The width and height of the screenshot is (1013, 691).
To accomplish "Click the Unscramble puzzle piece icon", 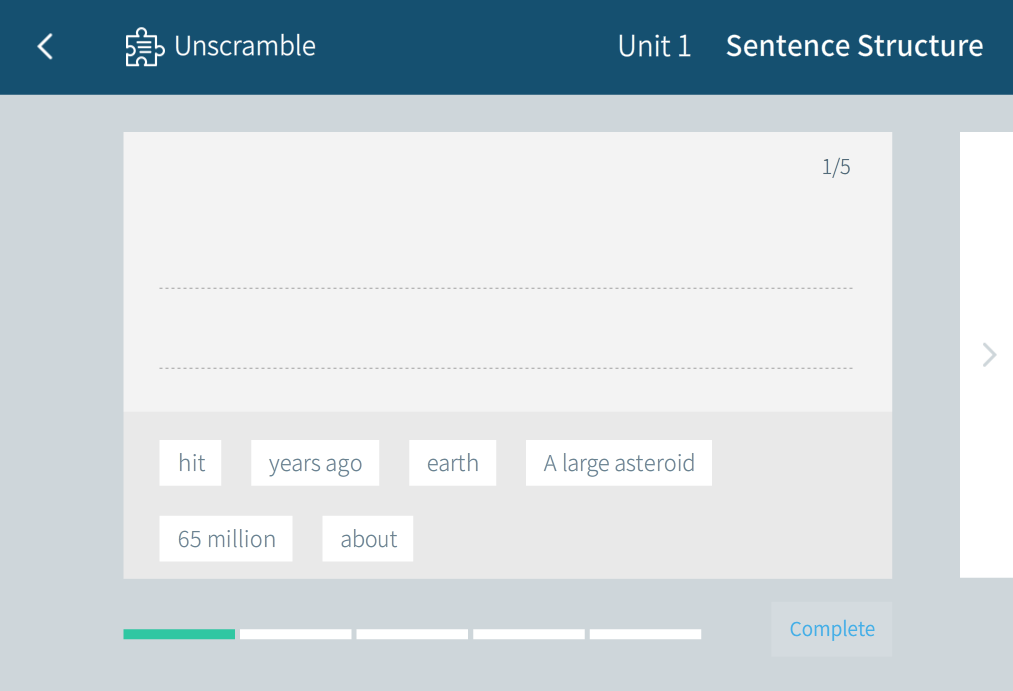I will coord(144,47).
